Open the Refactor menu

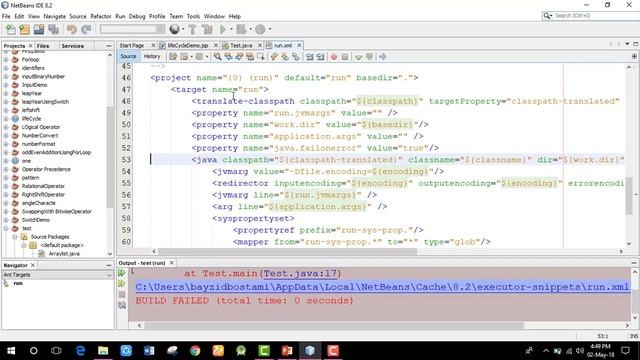click(101, 16)
